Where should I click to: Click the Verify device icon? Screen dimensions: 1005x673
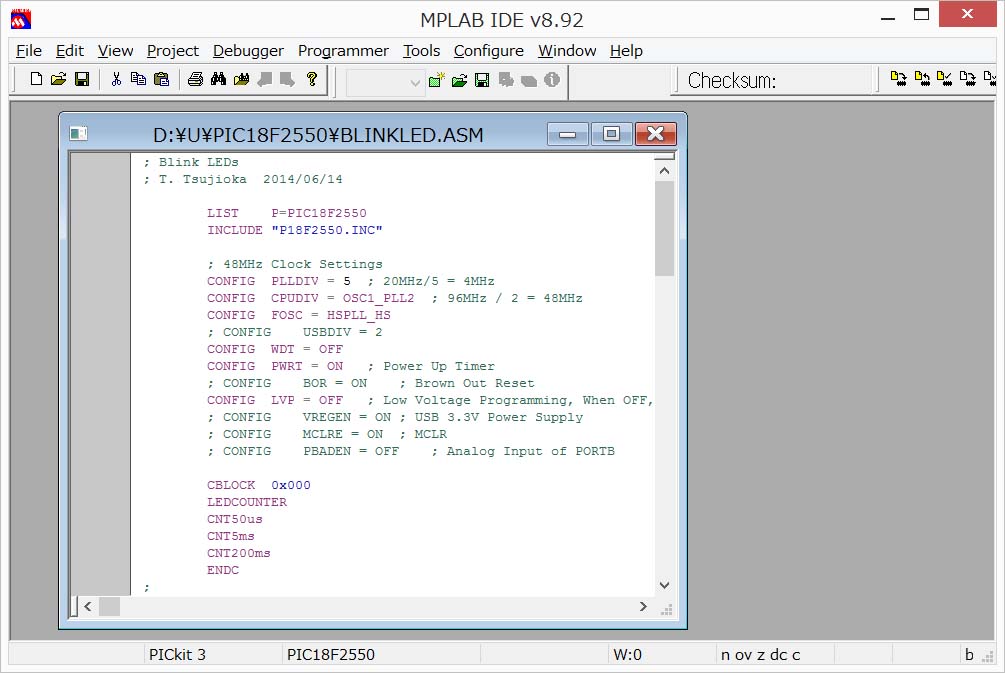(x=945, y=79)
